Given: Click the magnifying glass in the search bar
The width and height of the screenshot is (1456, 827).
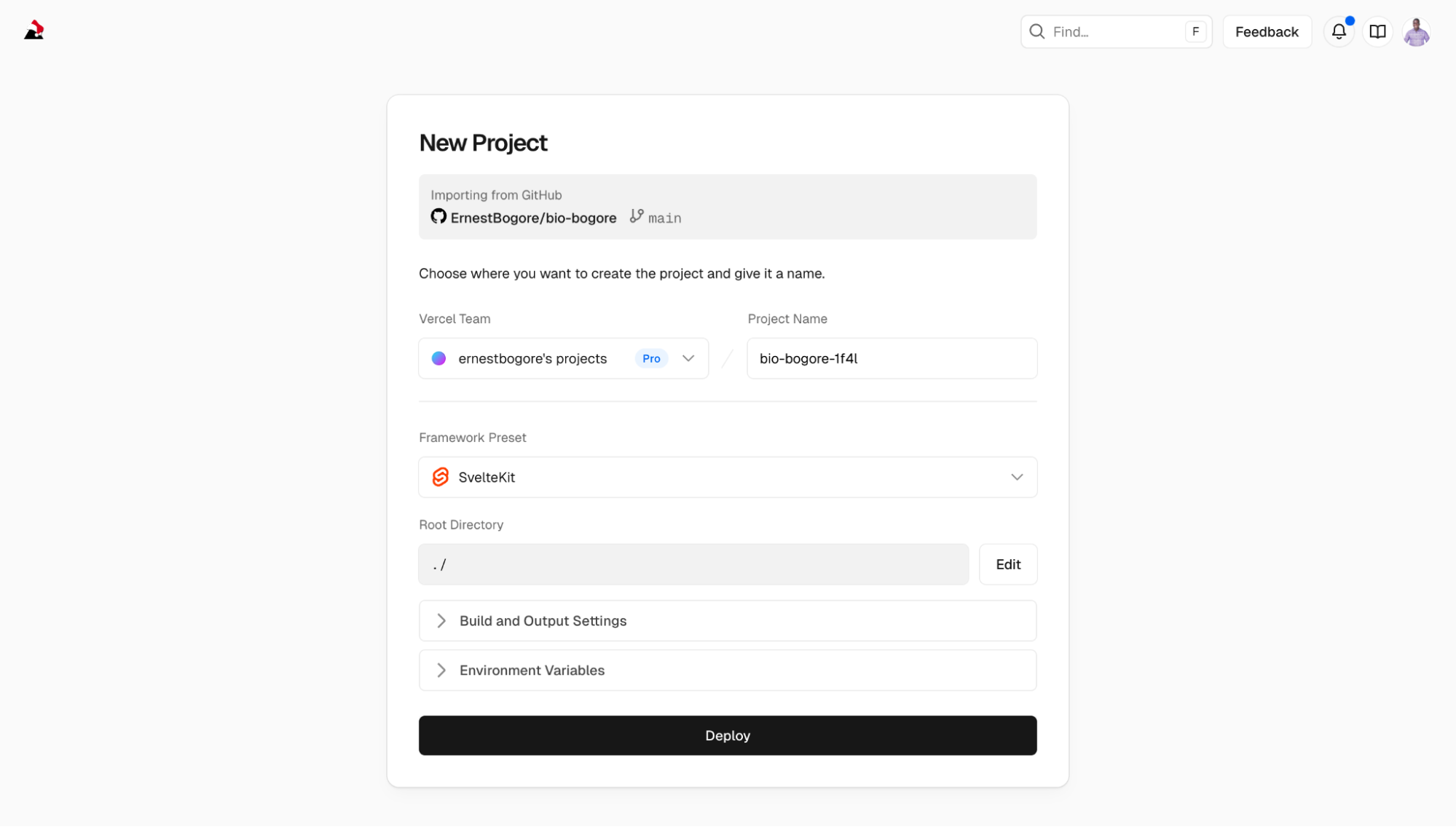Looking at the screenshot, I should pos(1036,31).
